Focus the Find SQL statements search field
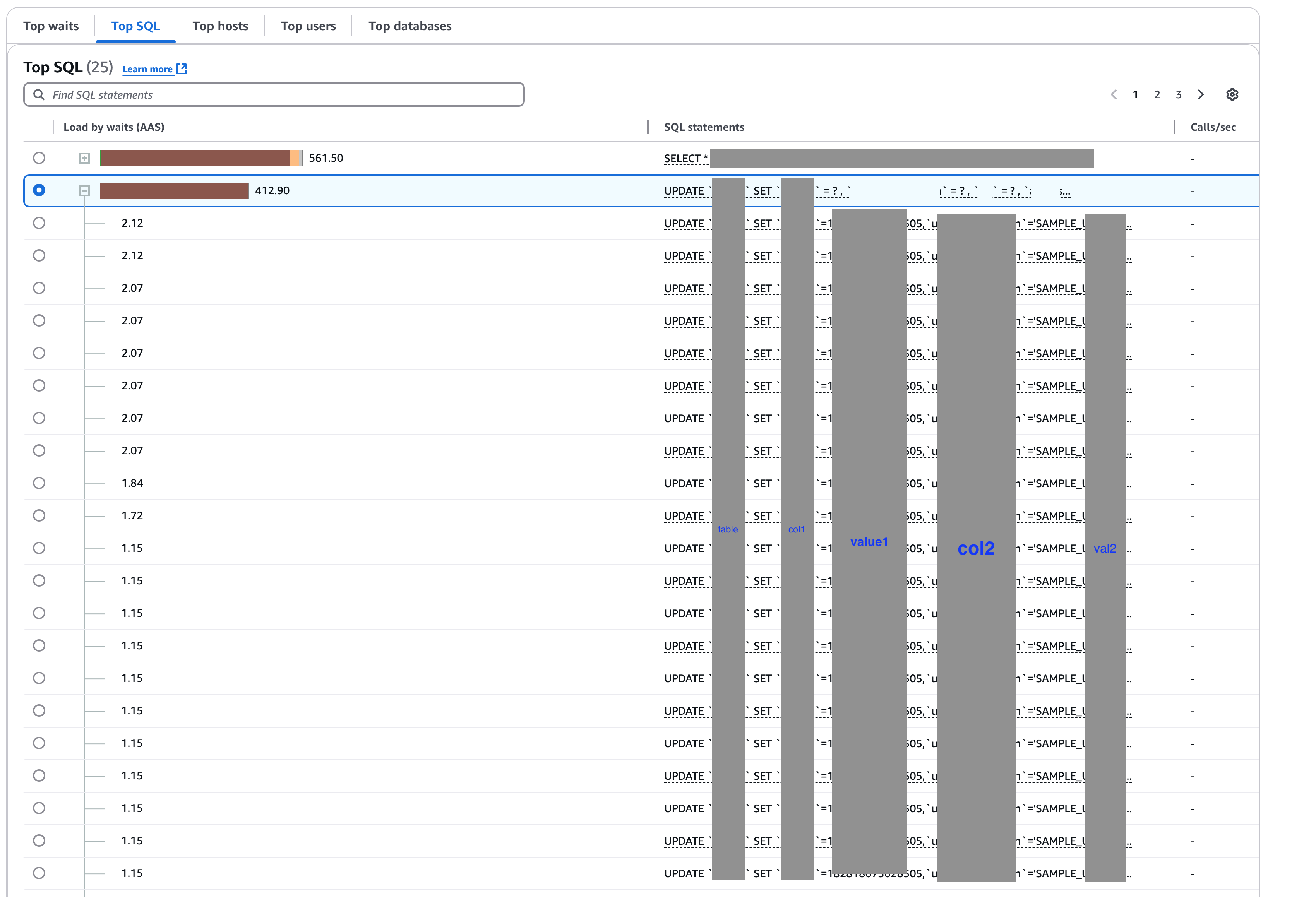This screenshot has width=1316, height=897. 274,94
